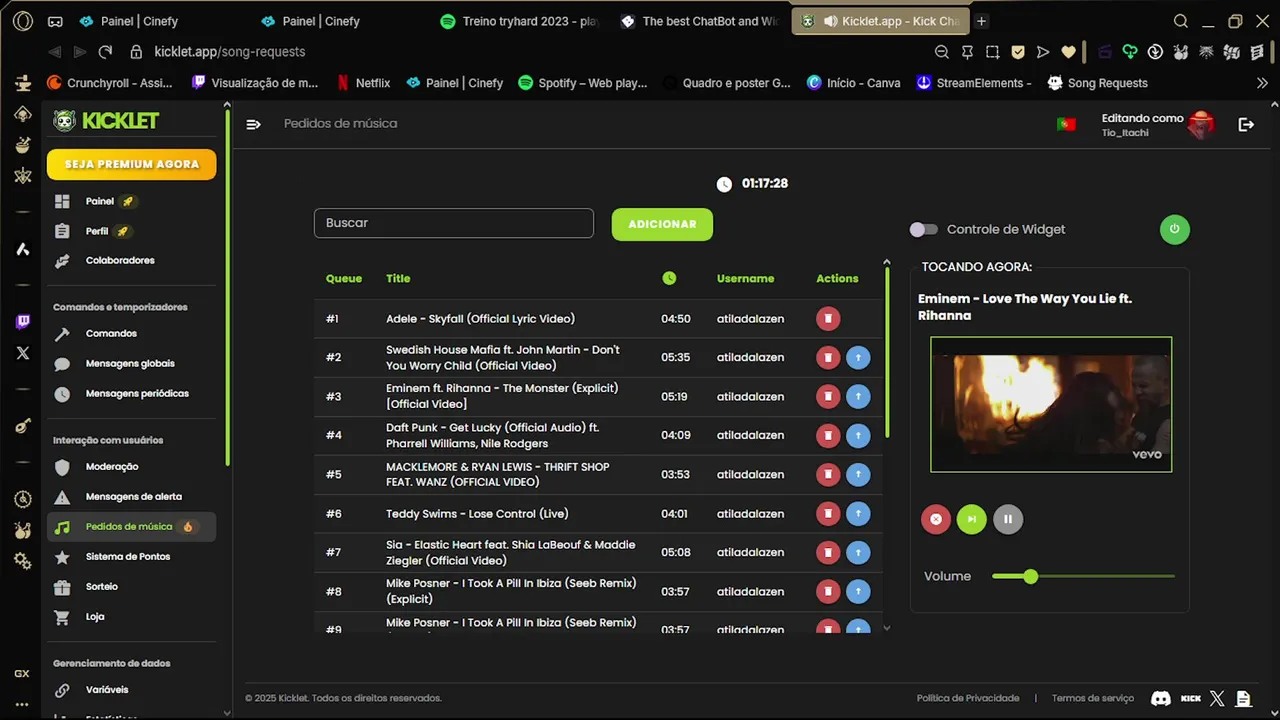Select Pedidos de música in sidebar
Image resolution: width=1280 pixels, height=720 pixels.
[x=131, y=526]
